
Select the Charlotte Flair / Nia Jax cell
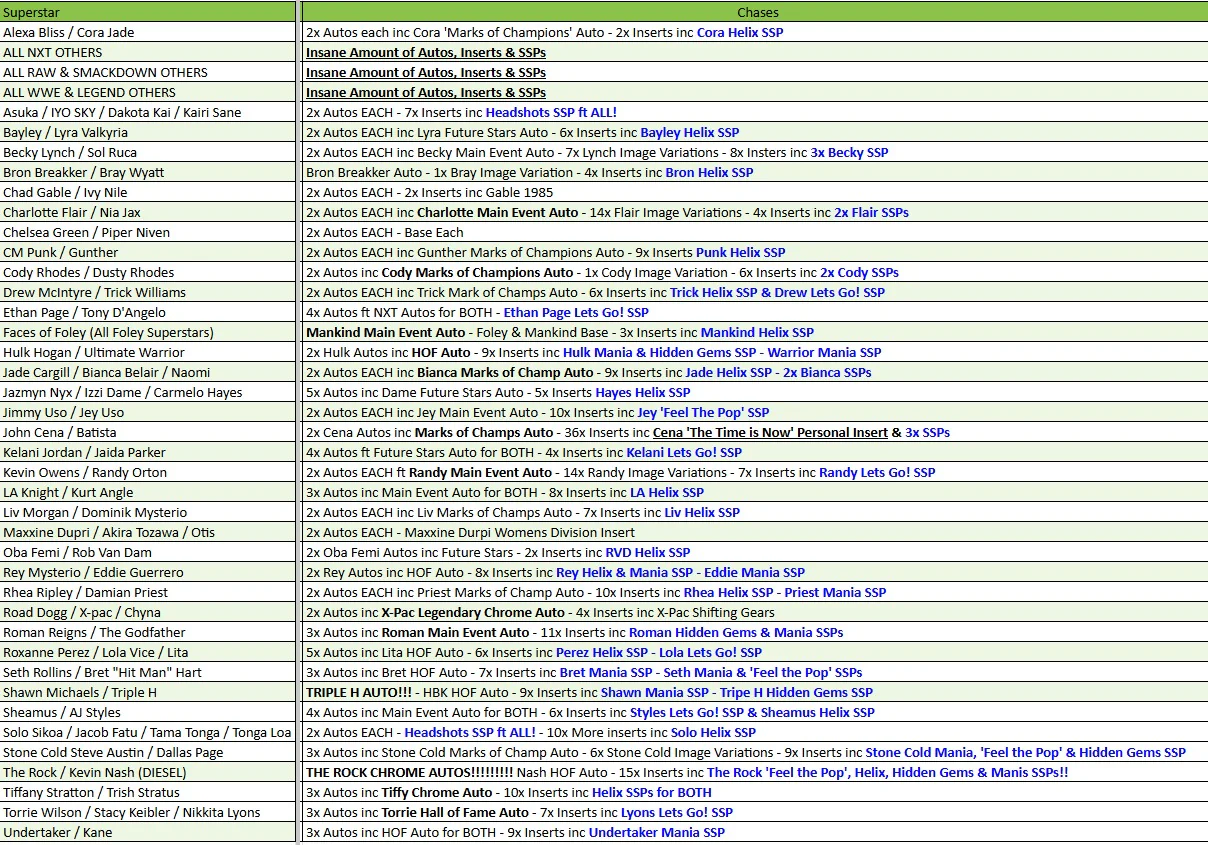pos(148,212)
